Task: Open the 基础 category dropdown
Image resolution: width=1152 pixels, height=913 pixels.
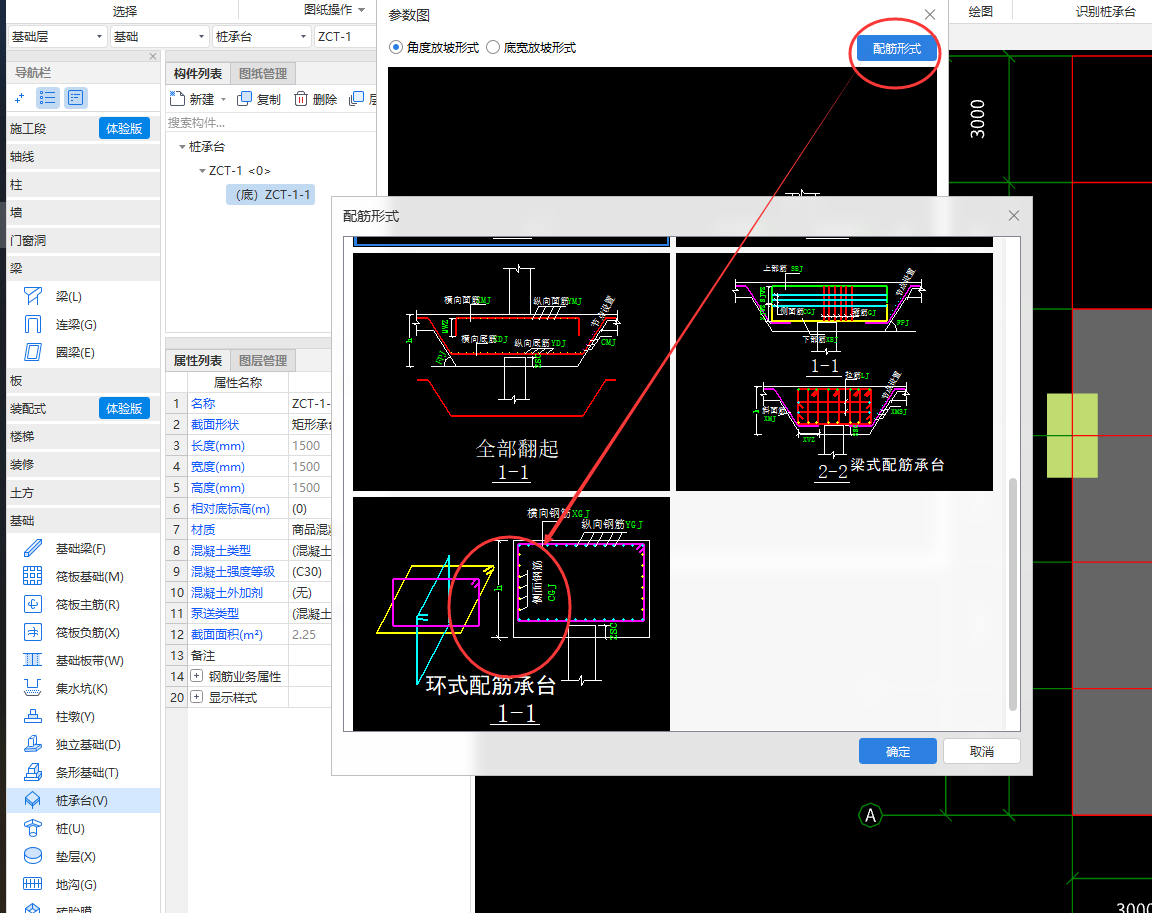Action: 159,36
